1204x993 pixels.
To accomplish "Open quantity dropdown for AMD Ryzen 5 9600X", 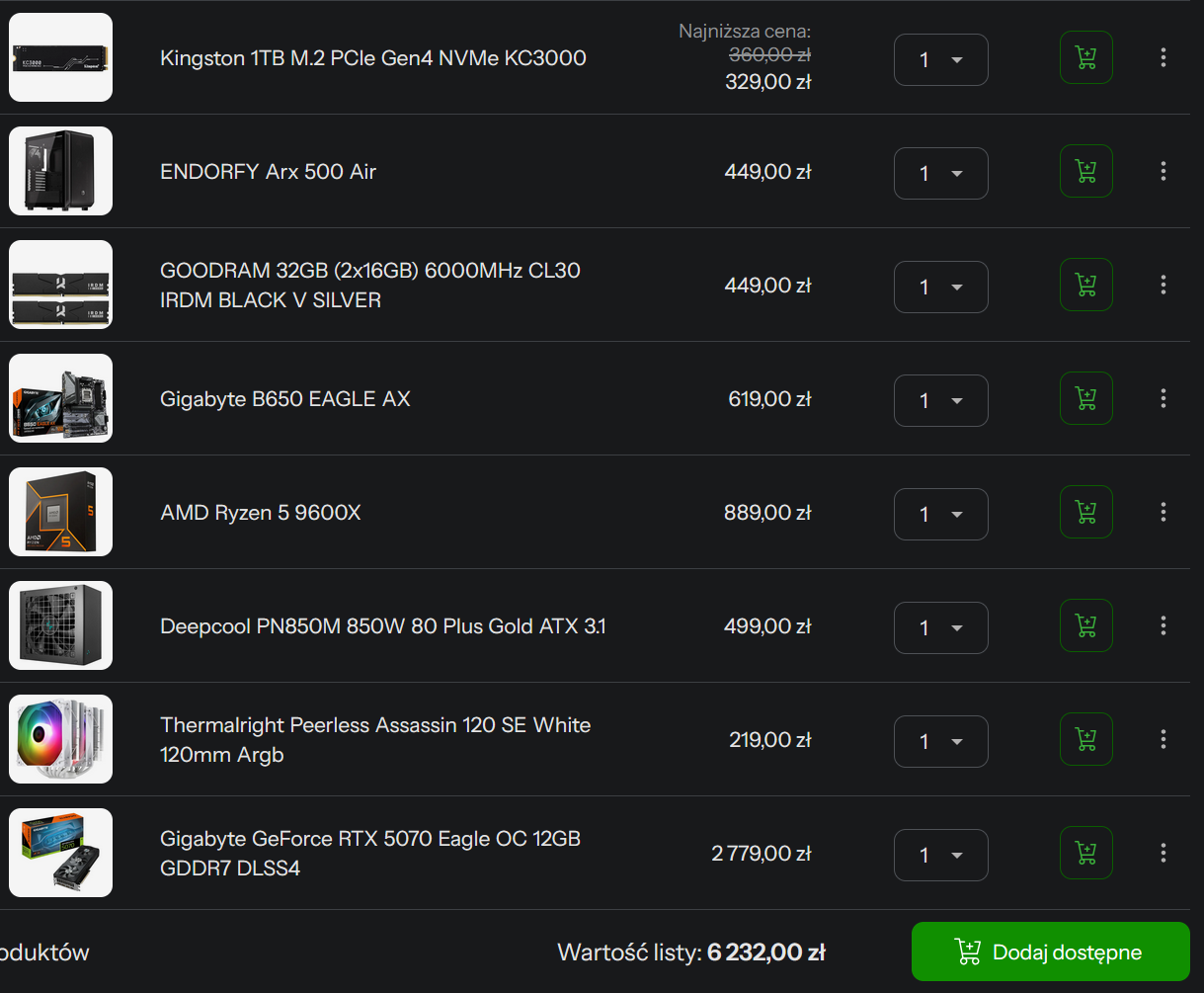I will click(941, 515).
